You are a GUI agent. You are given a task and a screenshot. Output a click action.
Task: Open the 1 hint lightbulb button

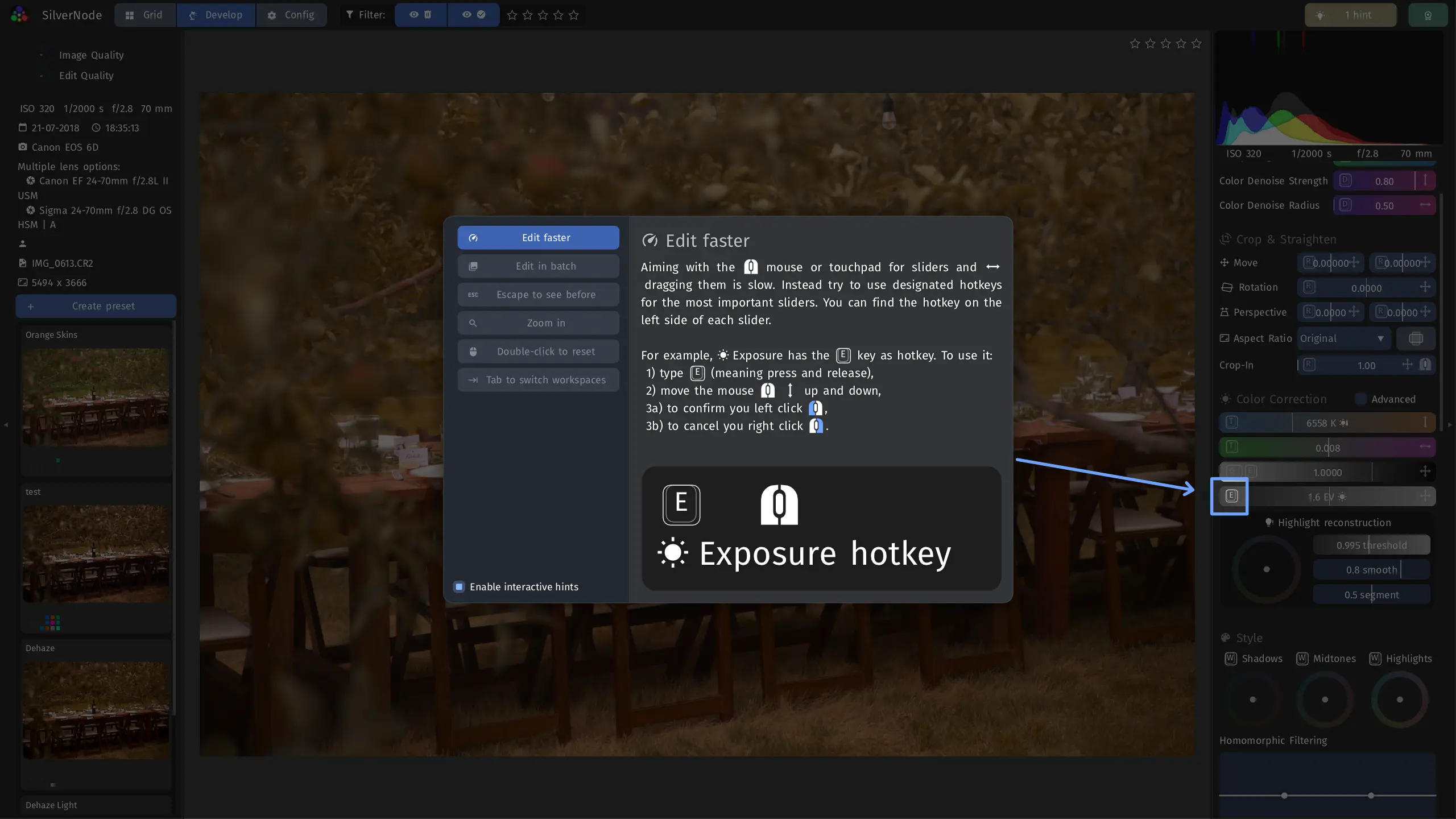(1350, 15)
